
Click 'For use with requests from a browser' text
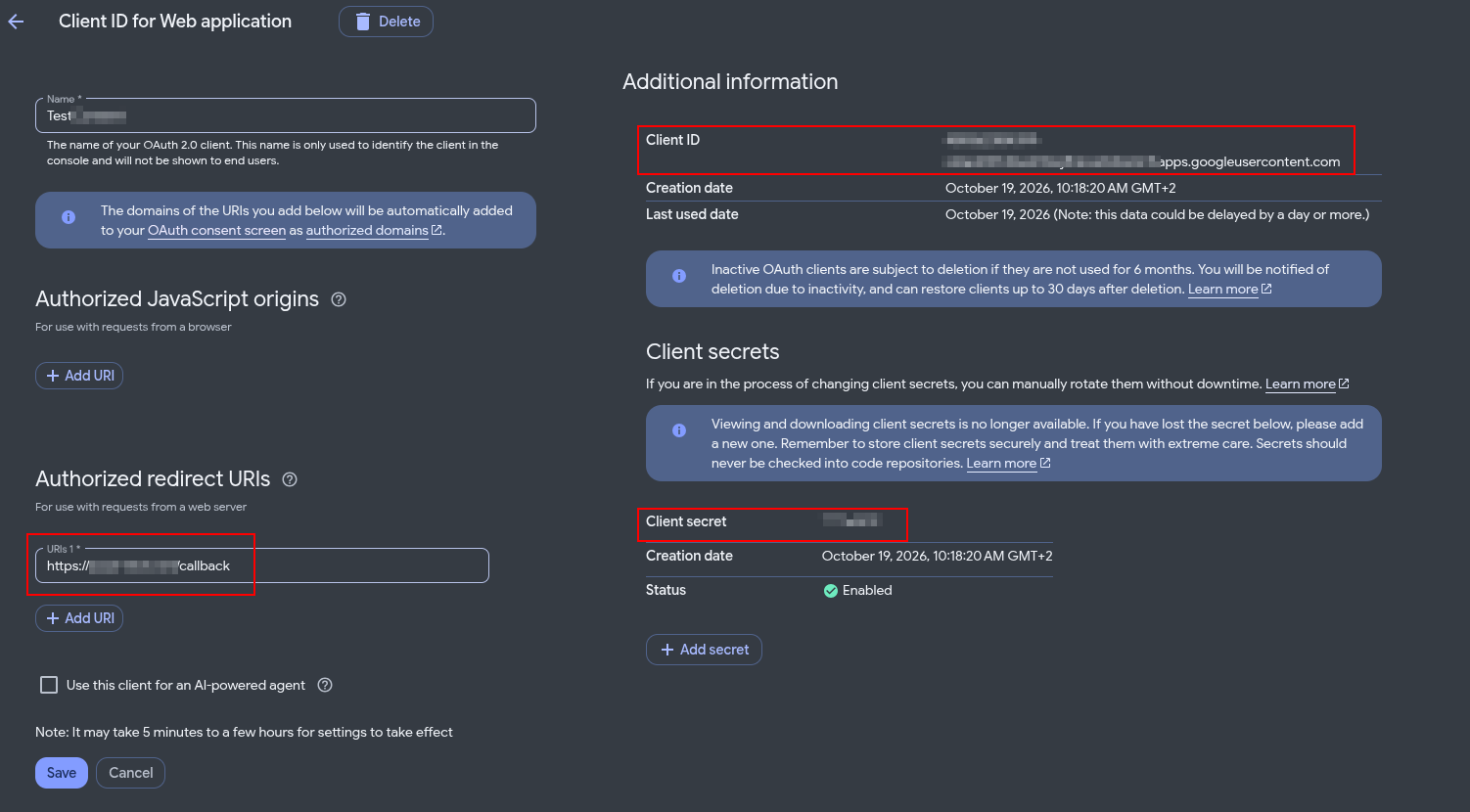click(133, 327)
